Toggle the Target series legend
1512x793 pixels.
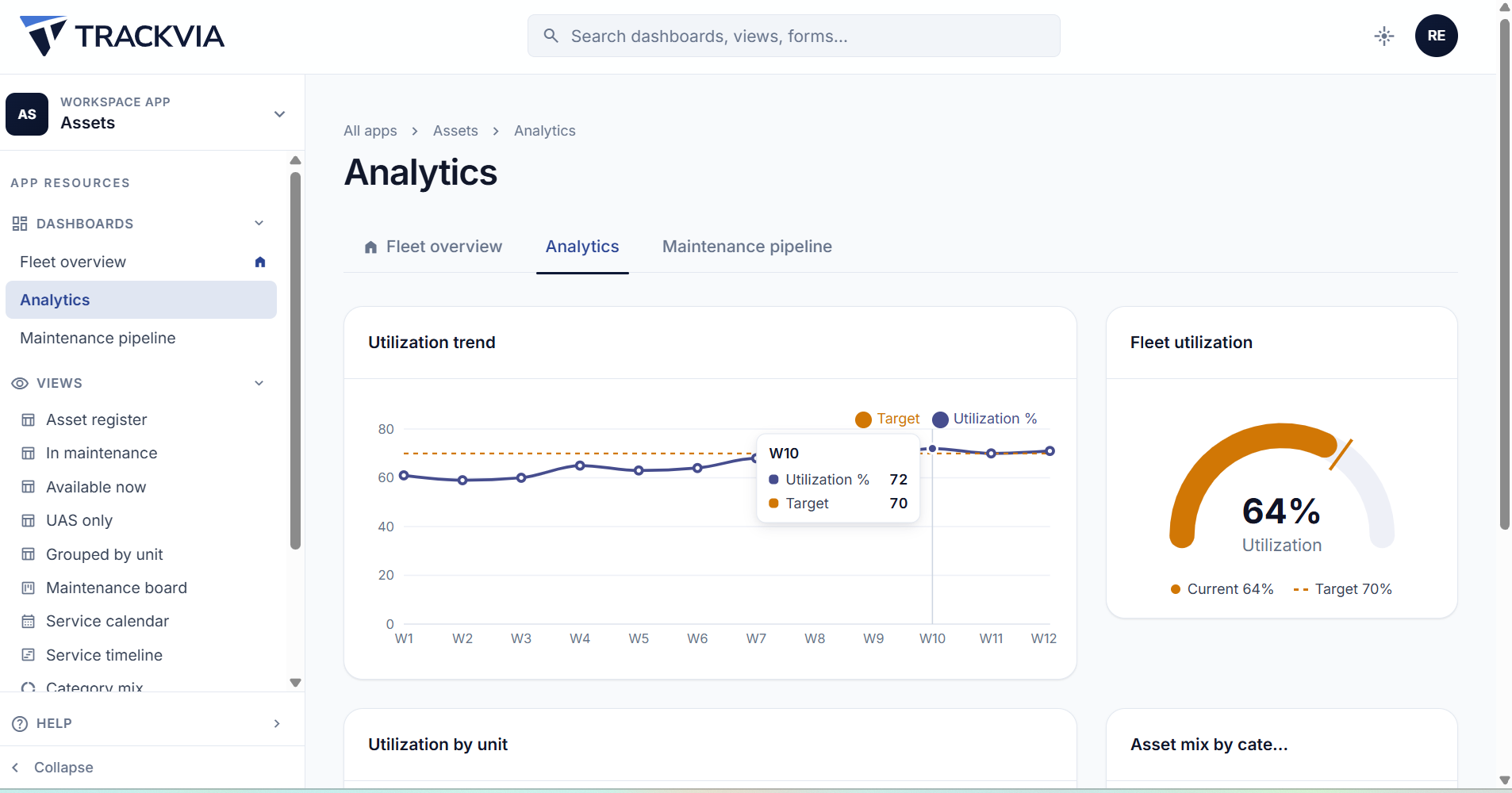888,419
